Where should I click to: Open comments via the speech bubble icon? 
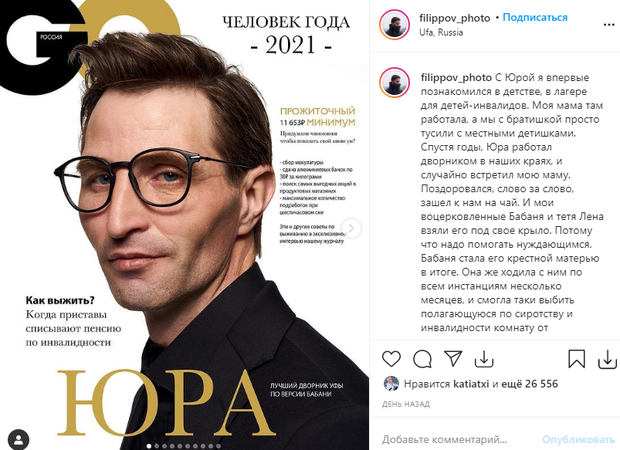click(422, 359)
